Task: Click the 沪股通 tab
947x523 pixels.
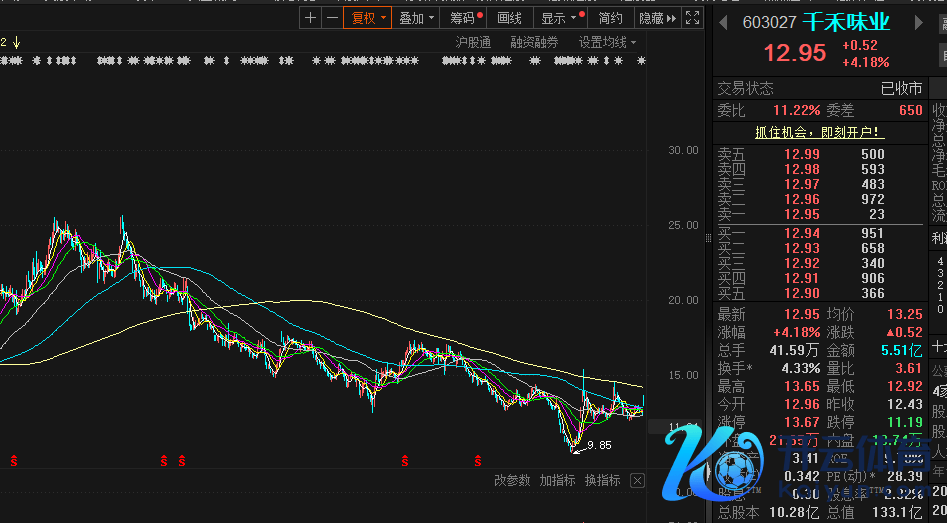Action: click(x=473, y=42)
